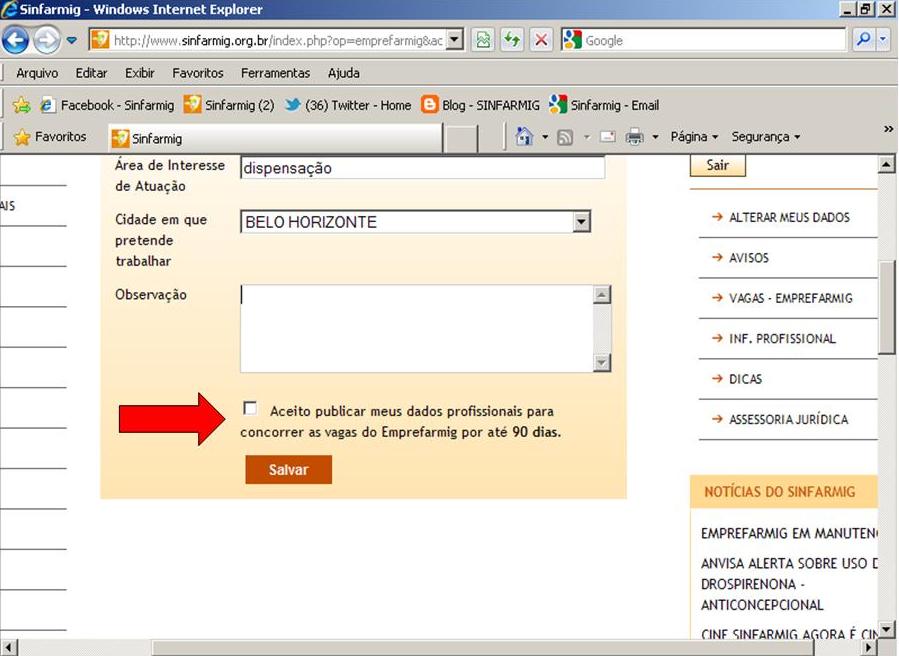Open the VAGAS - EMPREFARMIG link
Viewport: 899px width, 656px height.
790,298
